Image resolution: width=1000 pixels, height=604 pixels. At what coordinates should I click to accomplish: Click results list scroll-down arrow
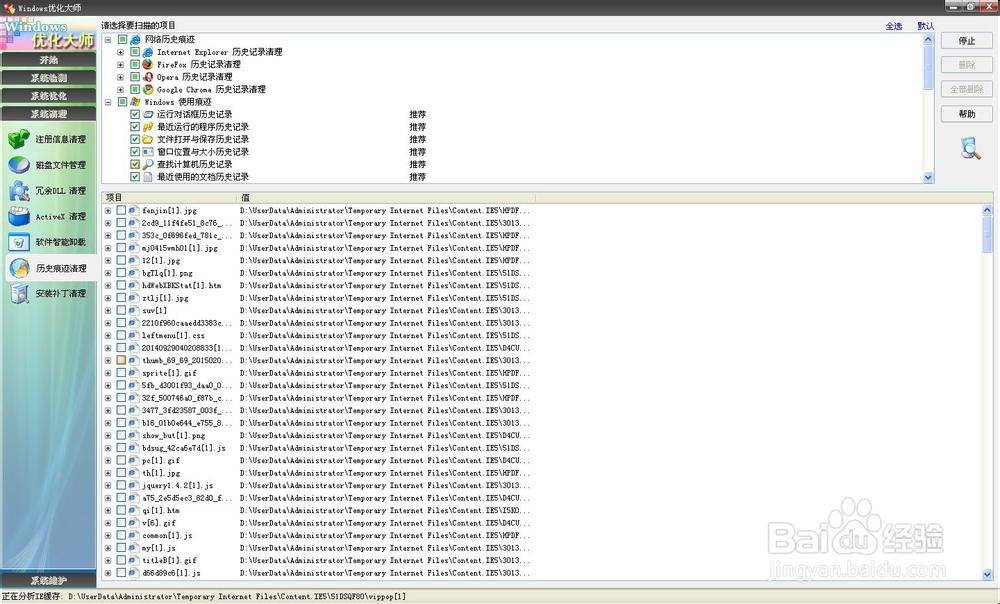(987, 574)
